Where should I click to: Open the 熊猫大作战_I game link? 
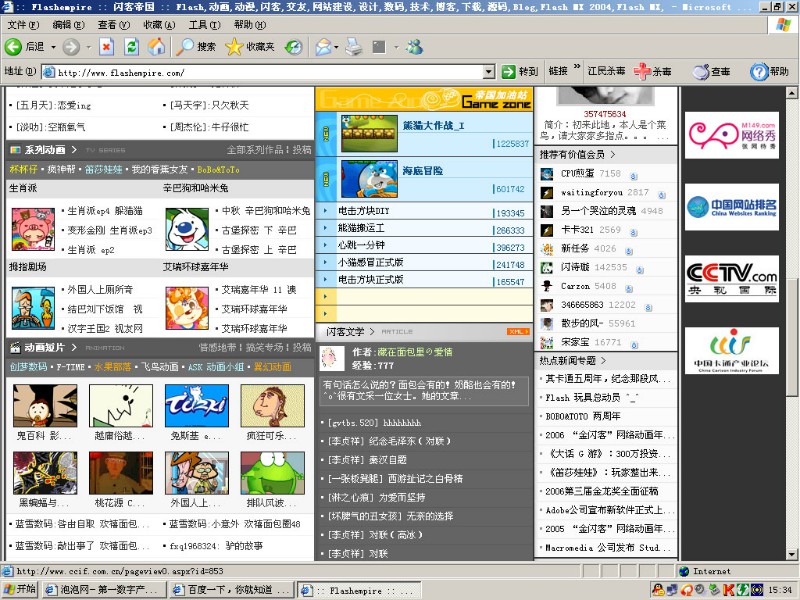point(433,126)
